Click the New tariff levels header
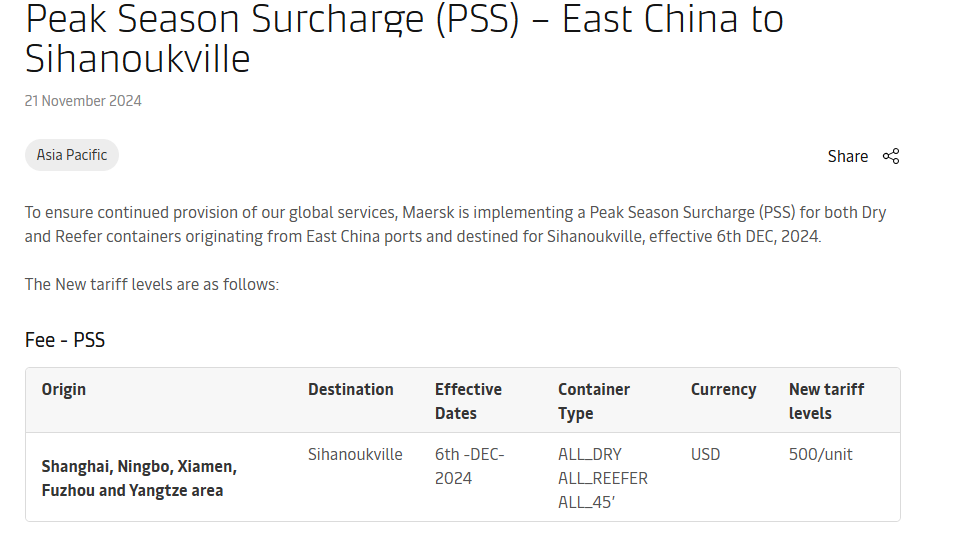This screenshot has height=539, width=953. click(826, 401)
